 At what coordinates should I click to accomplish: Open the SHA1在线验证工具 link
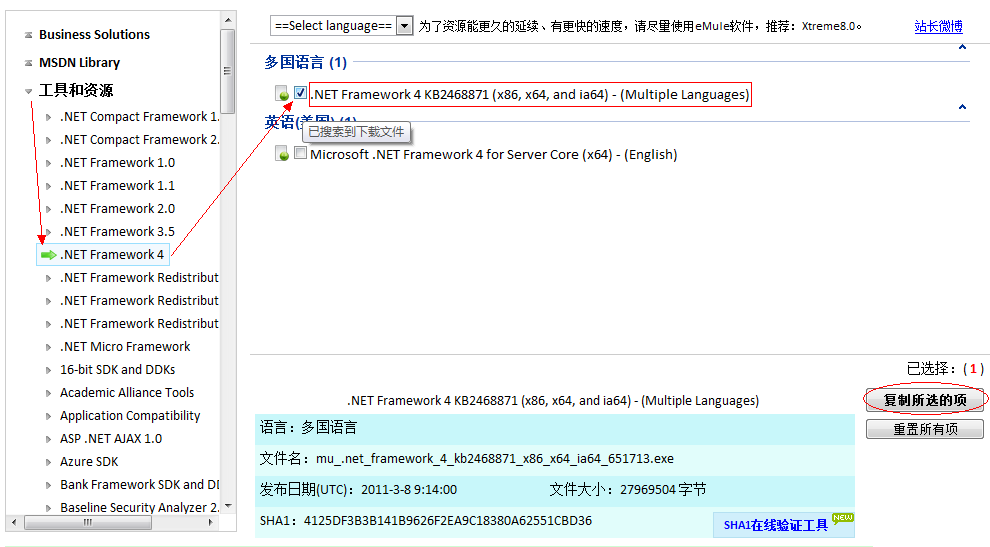point(775,525)
